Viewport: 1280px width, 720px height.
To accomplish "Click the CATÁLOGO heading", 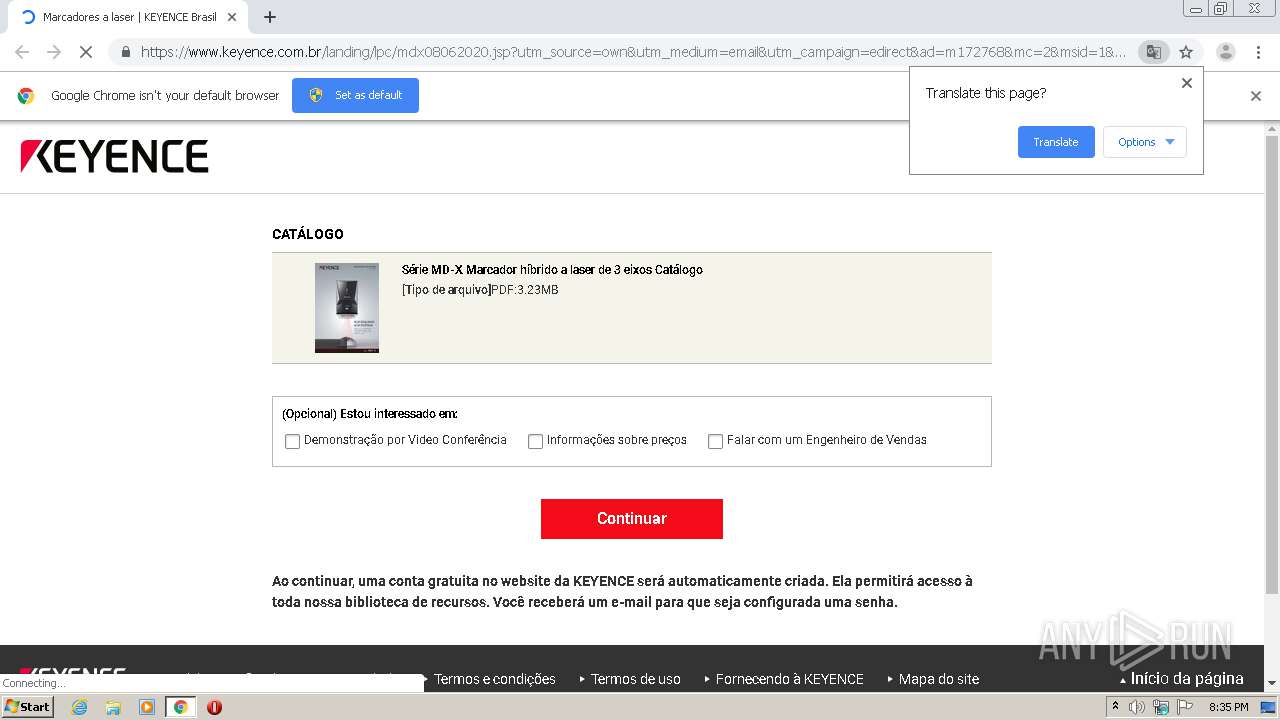I will [x=308, y=234].
